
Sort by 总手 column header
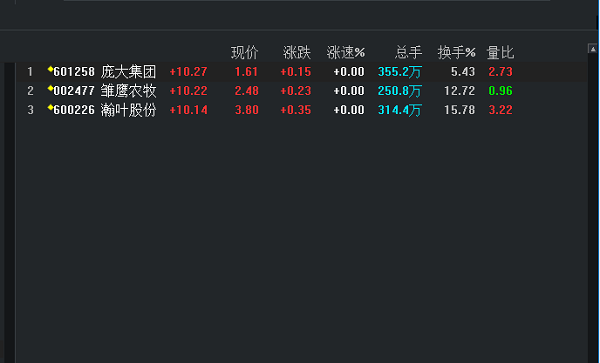(408, 53)
